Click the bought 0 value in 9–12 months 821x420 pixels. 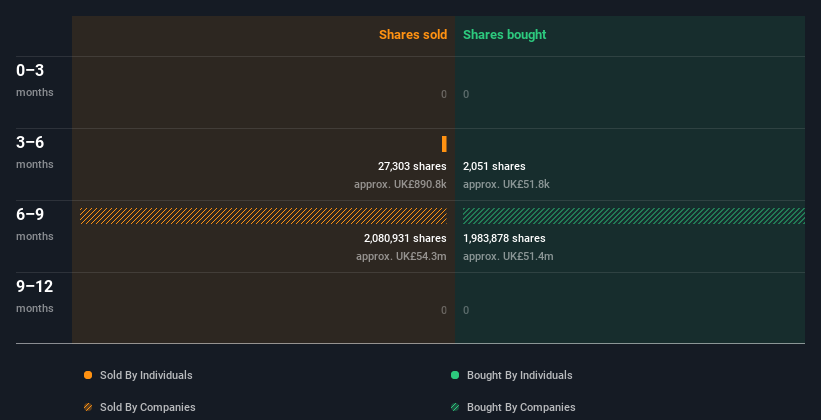coord(466,310)
